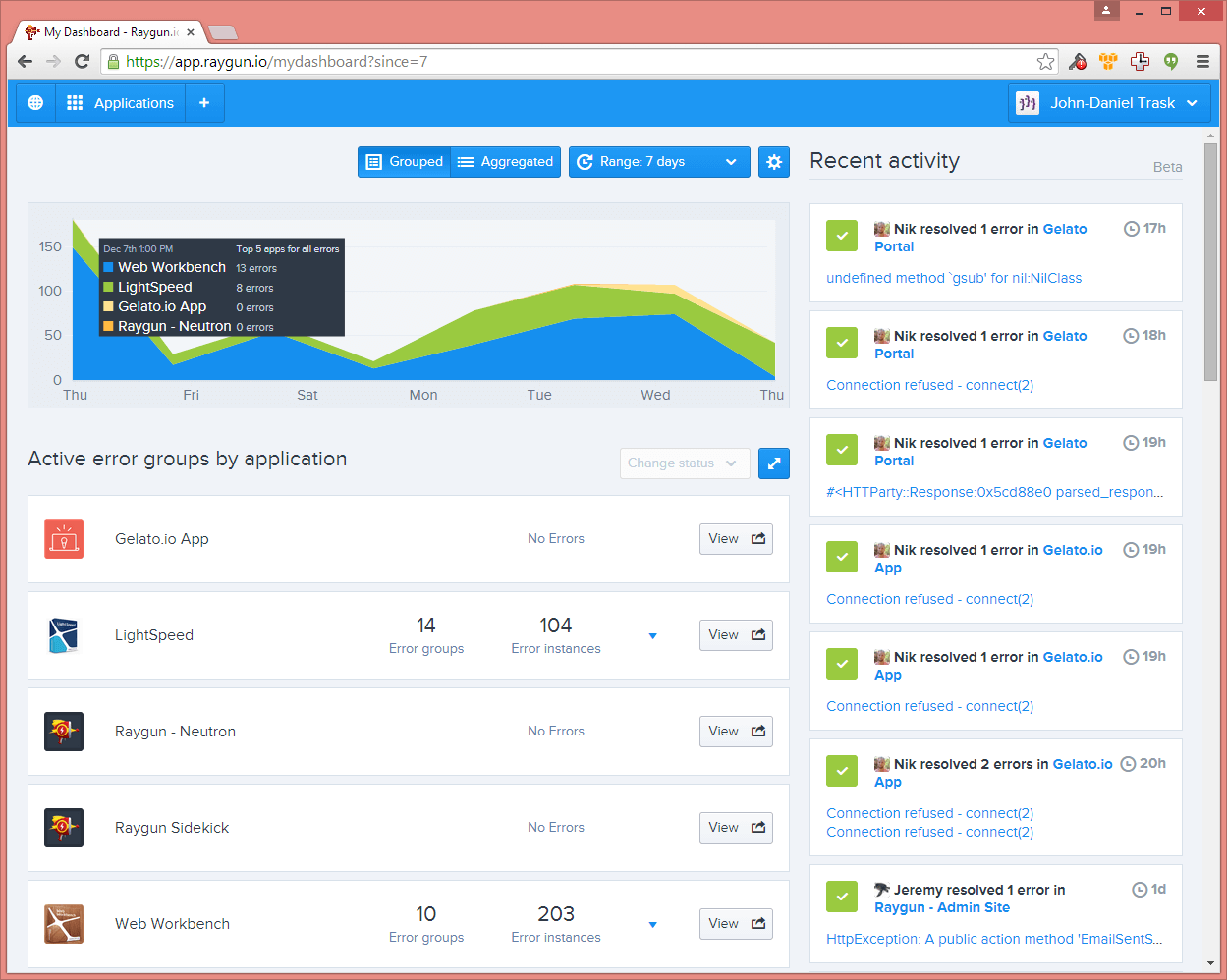Click the LightSpeed green legend swatch
The width and height of the screenshot is (1227, 980).
[x=109, y=287]
